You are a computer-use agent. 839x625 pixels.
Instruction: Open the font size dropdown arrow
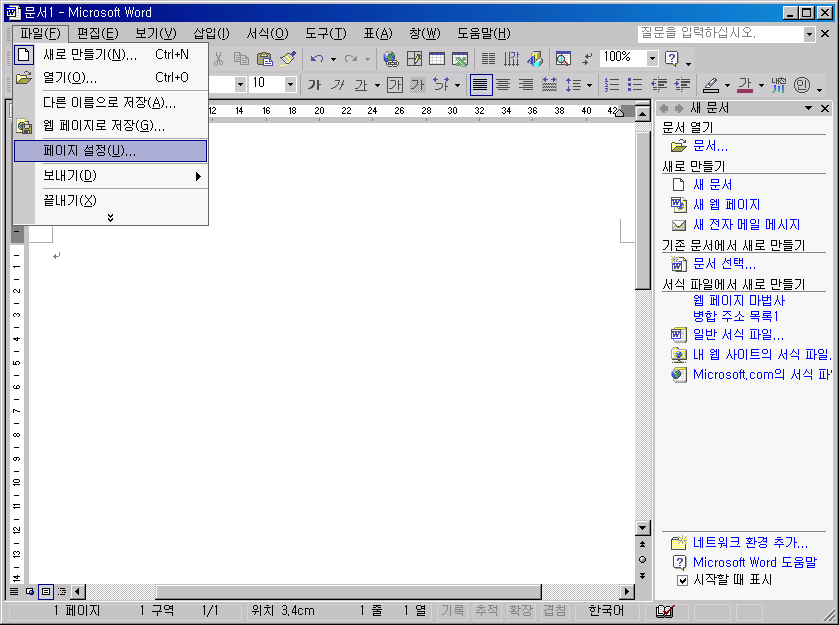[x=290, y=84]
